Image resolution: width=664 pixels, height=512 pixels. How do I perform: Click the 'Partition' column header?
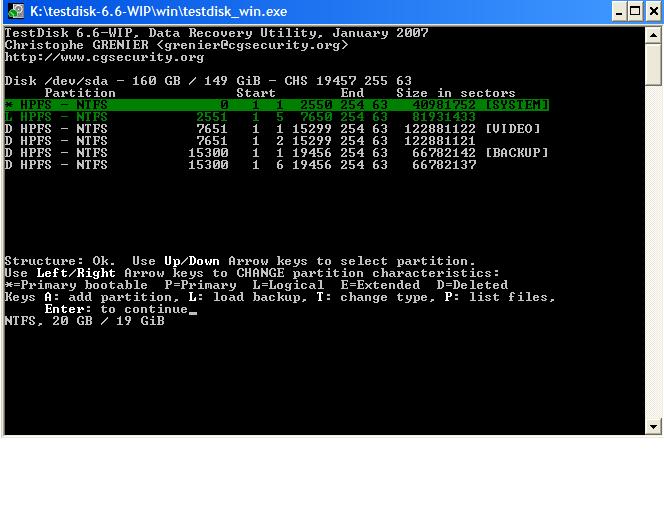pos(80,93)
